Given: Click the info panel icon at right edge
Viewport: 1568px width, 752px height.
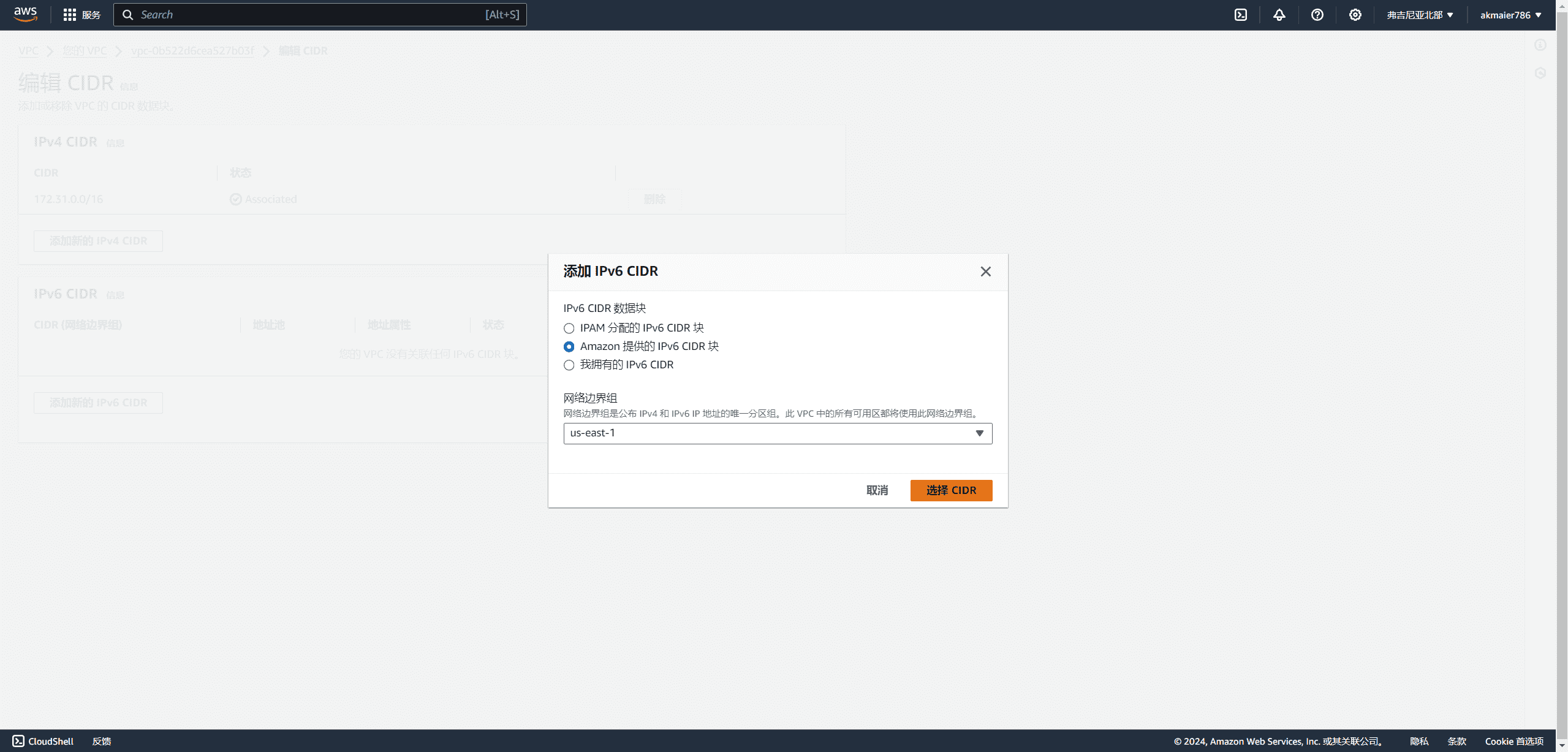Looking at the screenshot, I should [x=1540, y=45].
